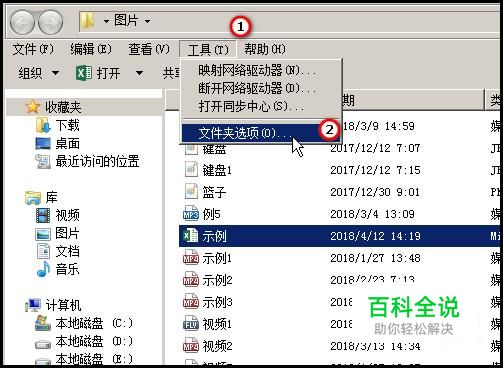
Task: Click date 2018/4/12 14:19 of 示例
Action: coord(375,236)
